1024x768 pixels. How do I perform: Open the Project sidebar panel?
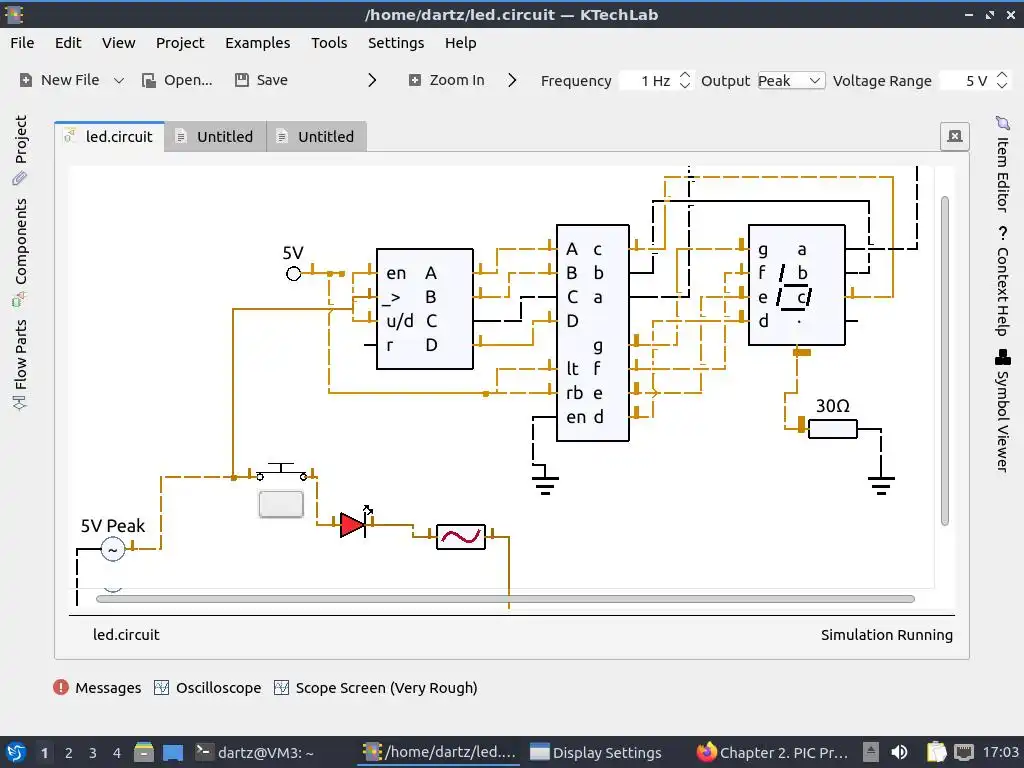pyautogui.click(x=20, y=149)
